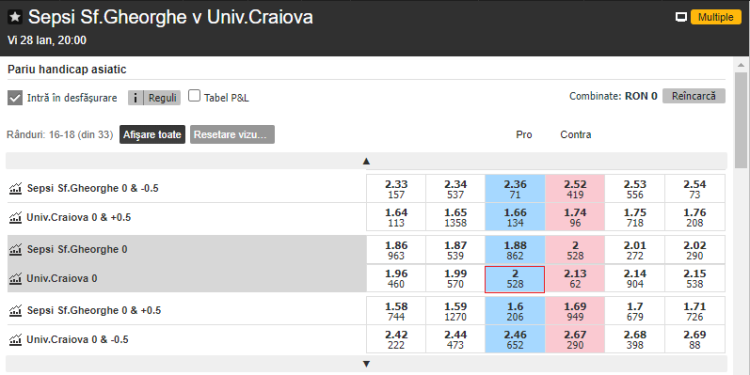
Task: Uncheck Intră în desfășurare checkbox
Action: [15, 98]
